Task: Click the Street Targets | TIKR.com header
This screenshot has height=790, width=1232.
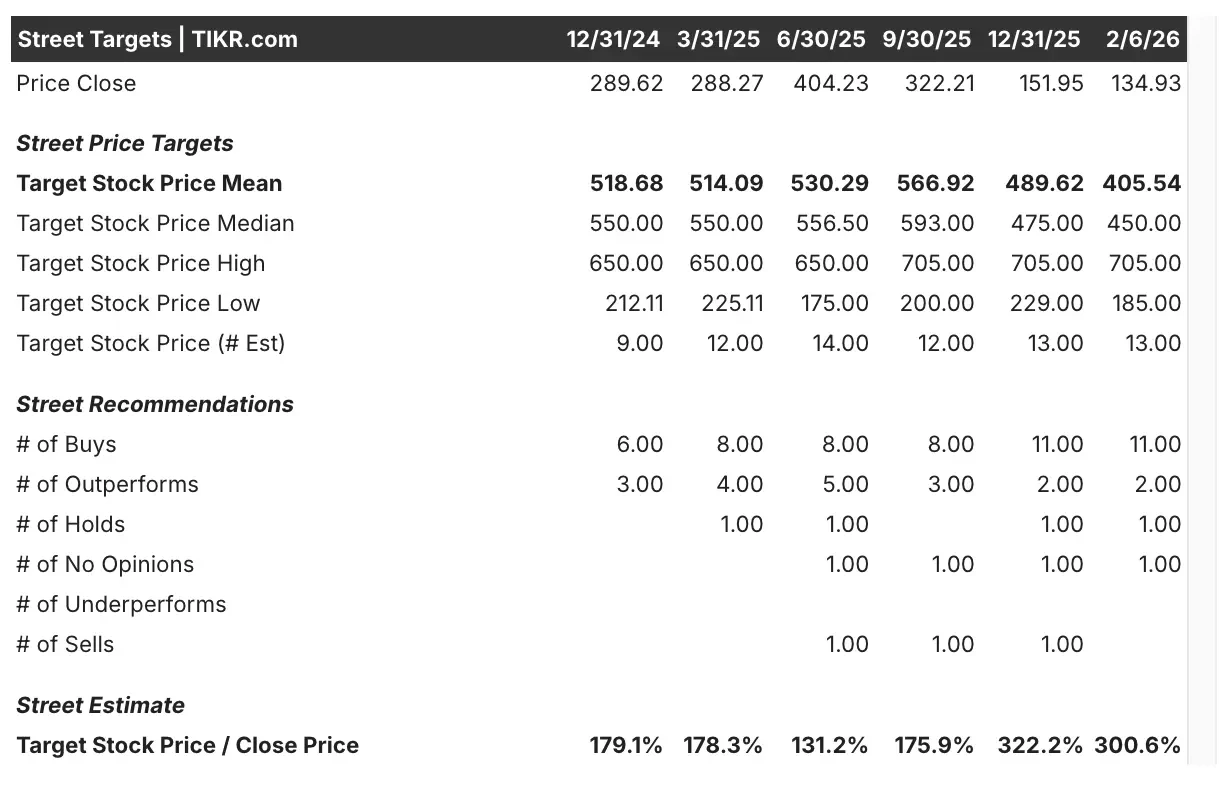Action: [158, 40]
